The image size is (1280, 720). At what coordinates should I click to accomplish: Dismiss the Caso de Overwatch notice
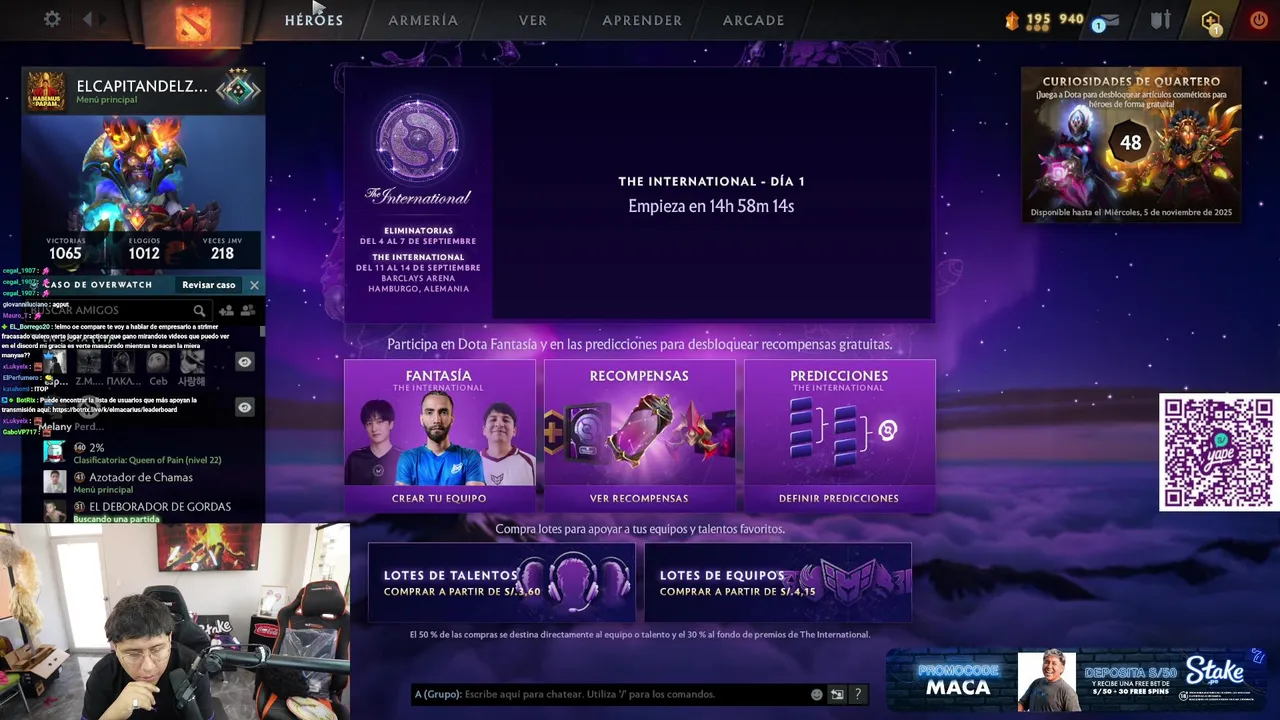(x=254, y=285)
